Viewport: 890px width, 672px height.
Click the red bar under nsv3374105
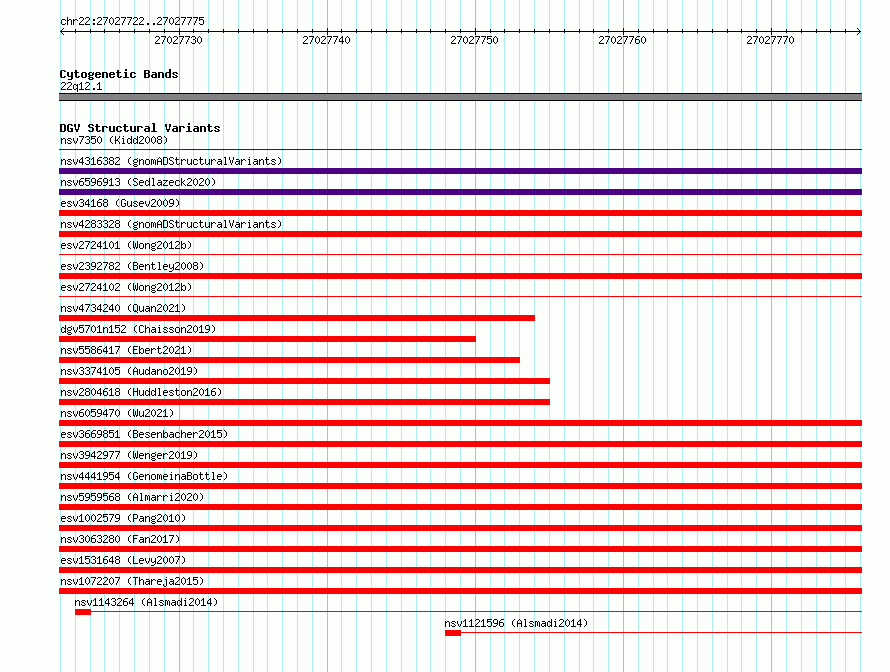[x=304, y=381]
